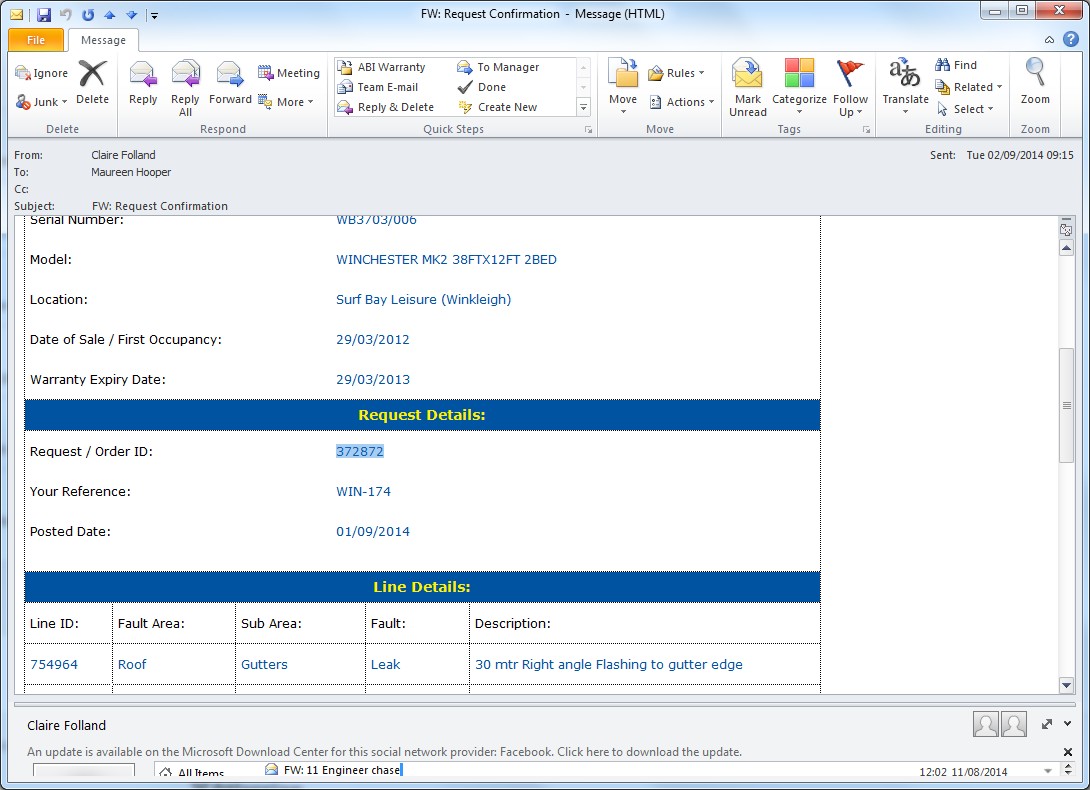
Task: Open the Categorize color menu
Action: click(x=799, y=86)
